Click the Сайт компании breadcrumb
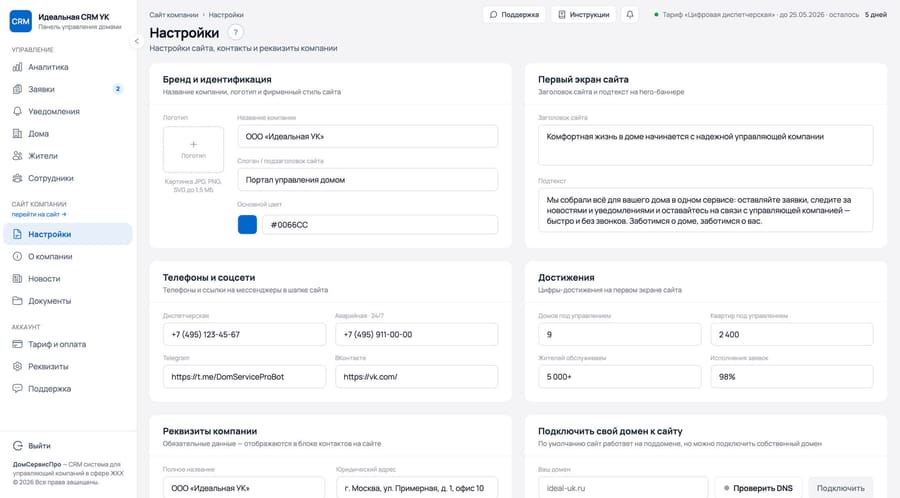Screen dimensions: 900x498 (x=174, y=15)
